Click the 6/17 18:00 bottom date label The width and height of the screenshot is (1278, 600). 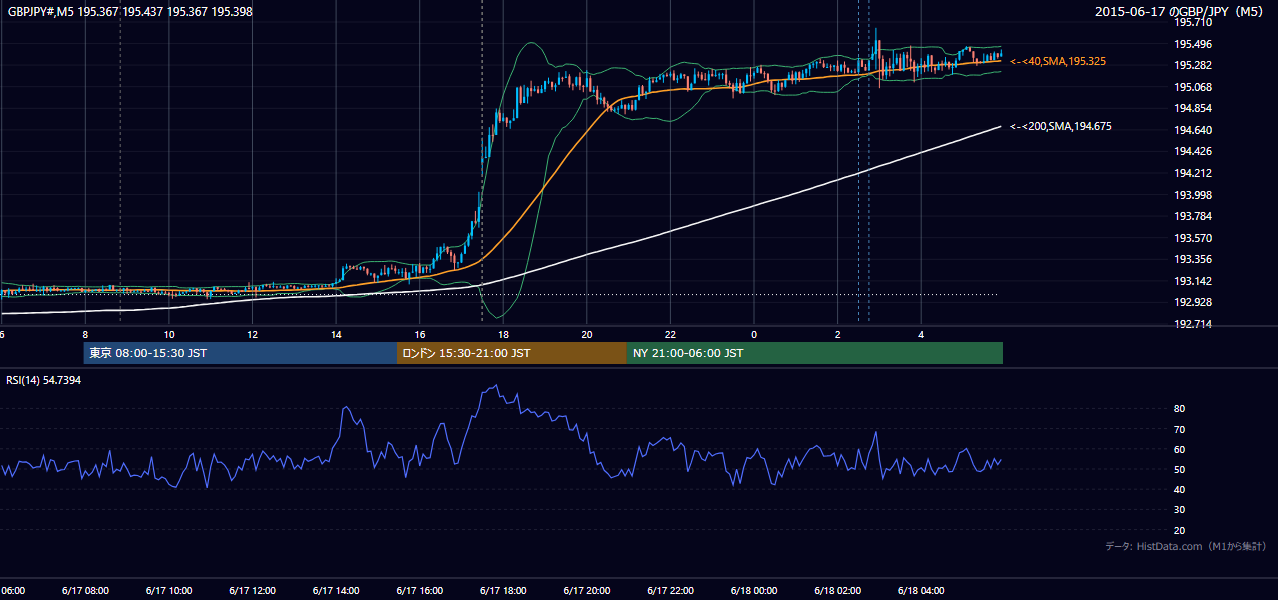503,591
